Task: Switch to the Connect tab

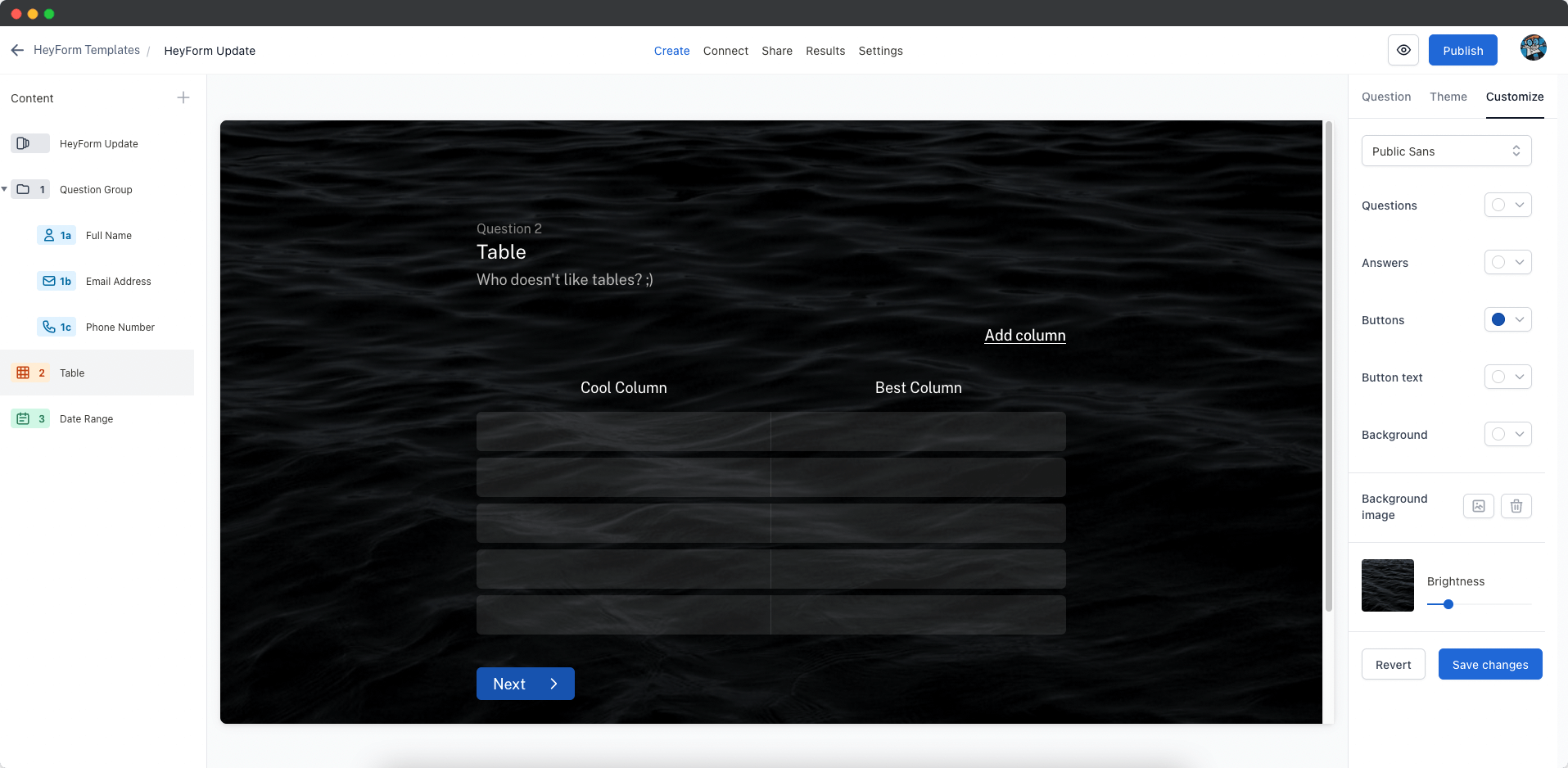Action: 725,51
